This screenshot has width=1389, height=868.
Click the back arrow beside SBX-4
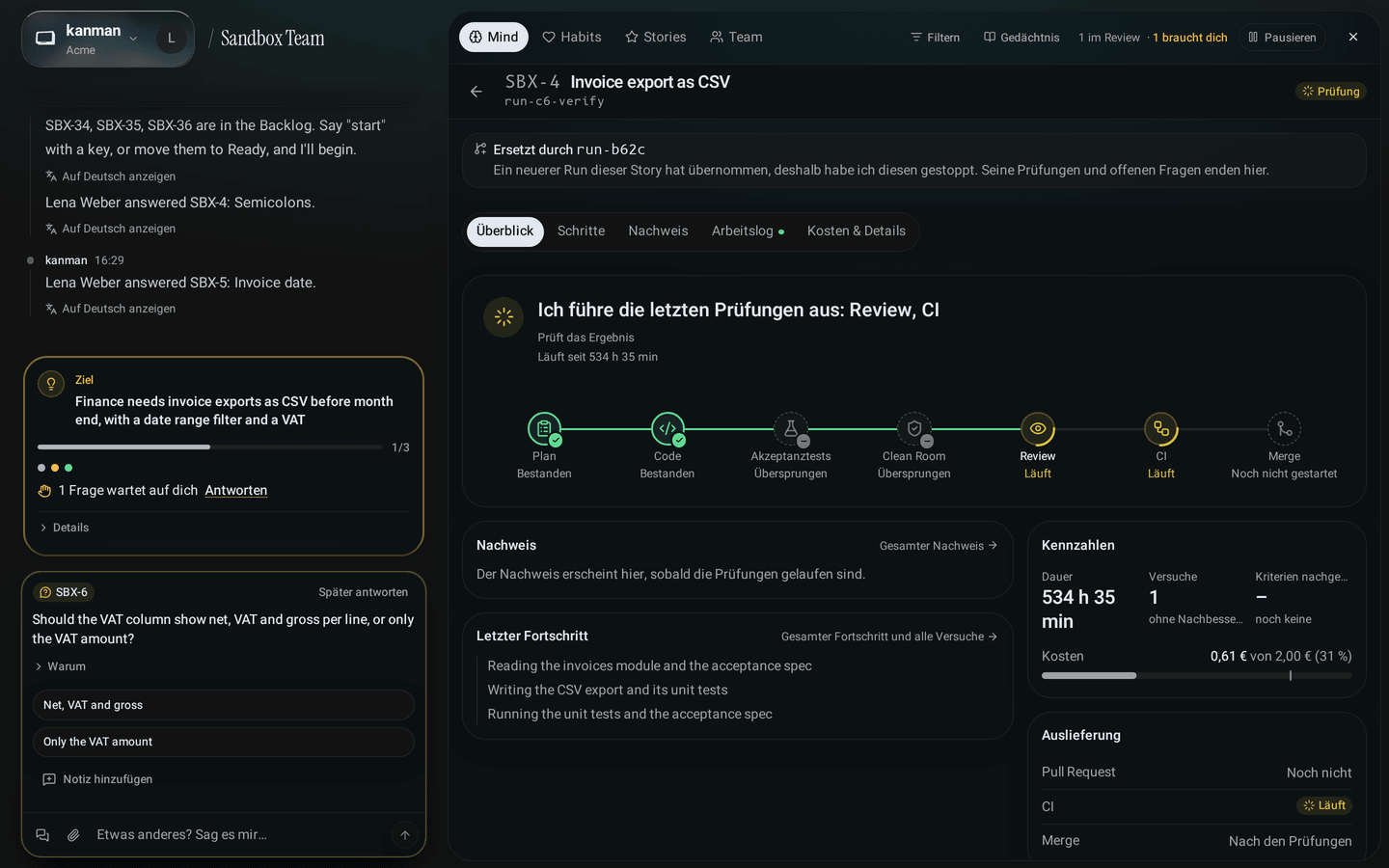pos(476,92)
